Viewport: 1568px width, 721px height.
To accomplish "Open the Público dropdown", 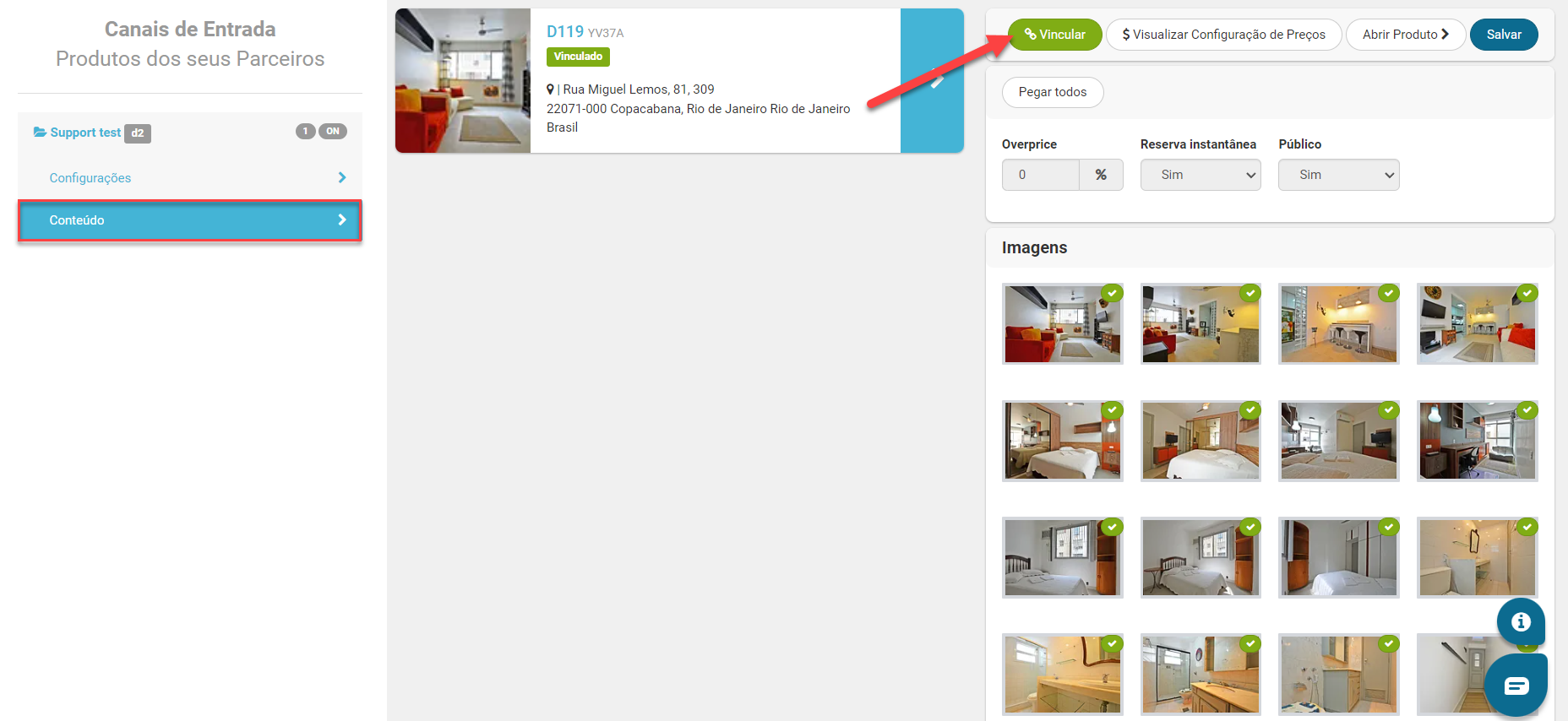I will point(1338,175).
